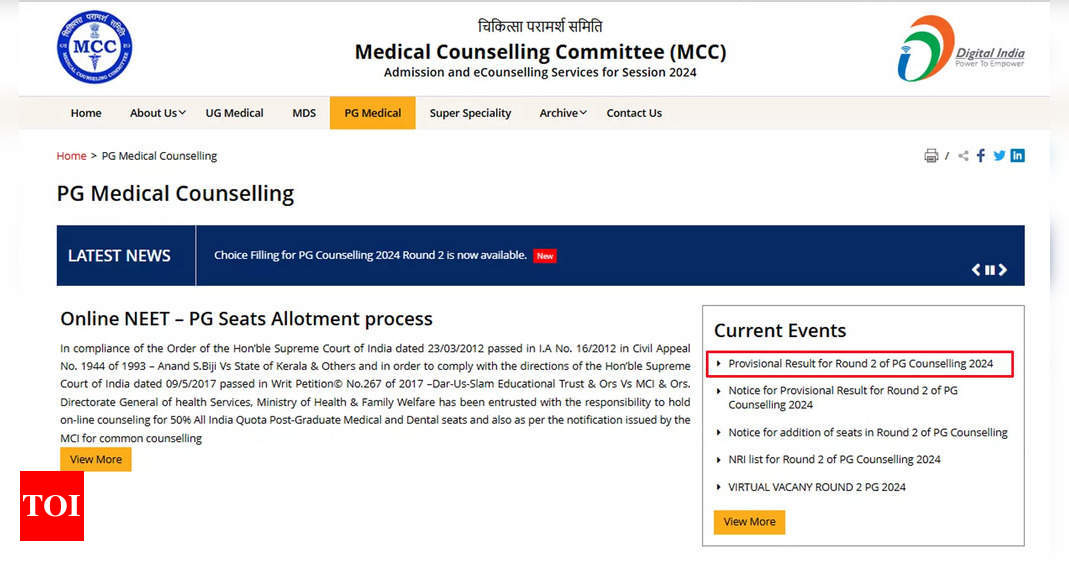Share page via Twitter icon
The height and width of the screenshot is (580, 1069).
click(x=999, y=155)
